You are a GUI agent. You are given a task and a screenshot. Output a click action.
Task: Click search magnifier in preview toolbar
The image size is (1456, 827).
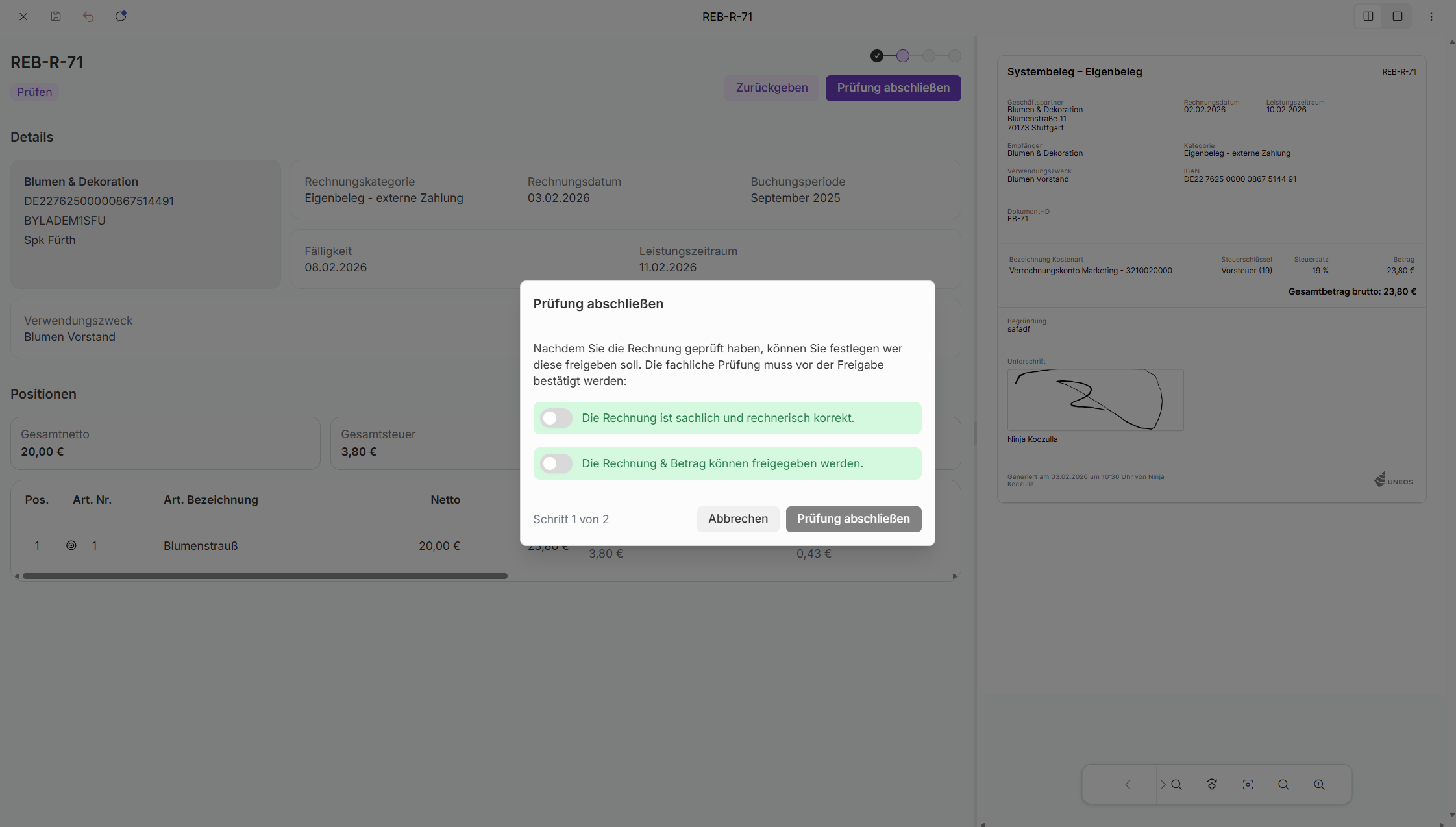(x=1176, y=784)
